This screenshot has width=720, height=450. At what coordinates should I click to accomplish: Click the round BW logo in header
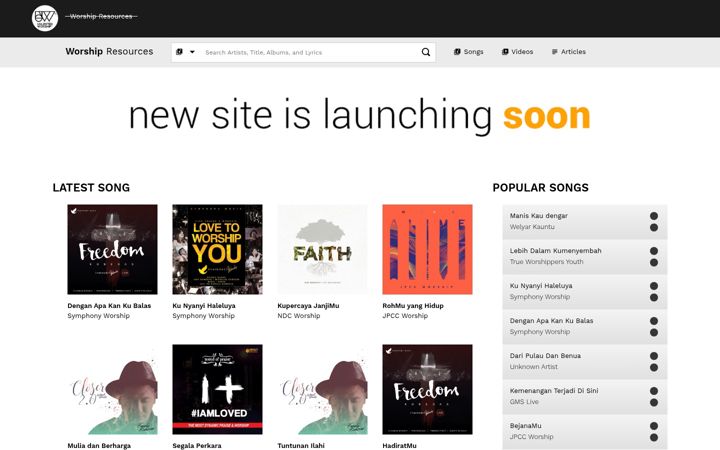pyautogui.click(x=45, y=18)
